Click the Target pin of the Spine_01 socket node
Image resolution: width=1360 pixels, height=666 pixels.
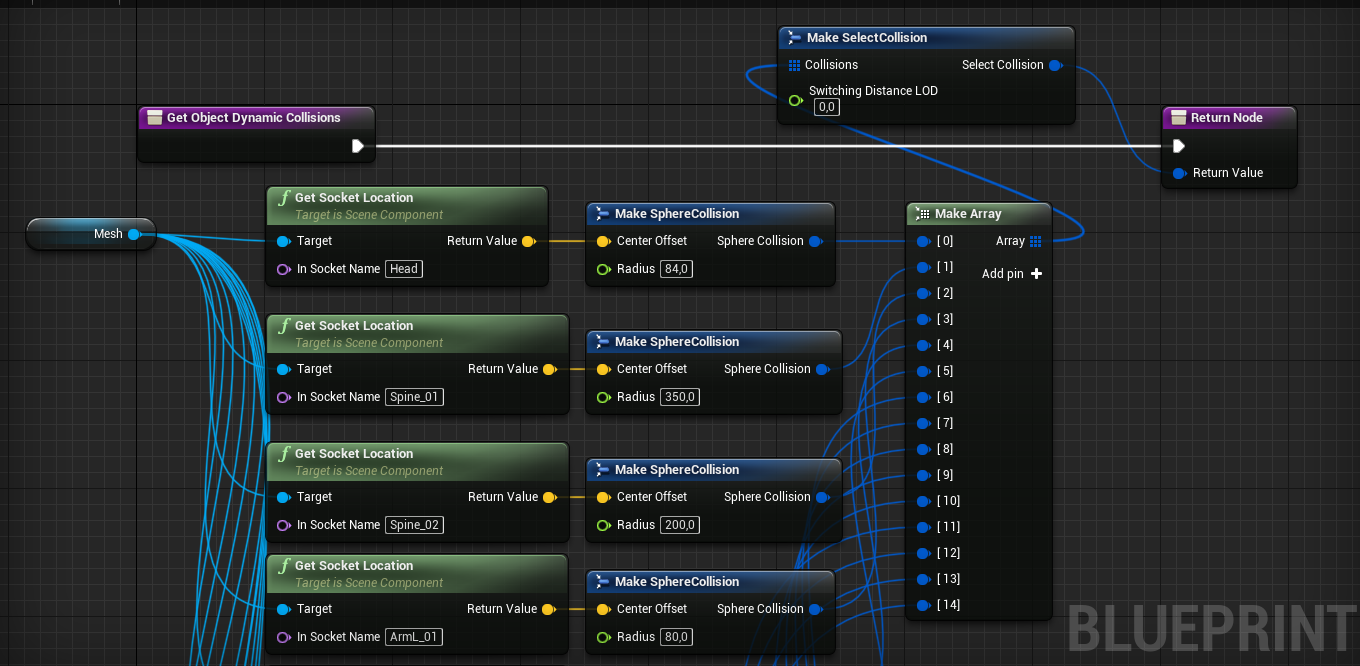tap(283, 369)
